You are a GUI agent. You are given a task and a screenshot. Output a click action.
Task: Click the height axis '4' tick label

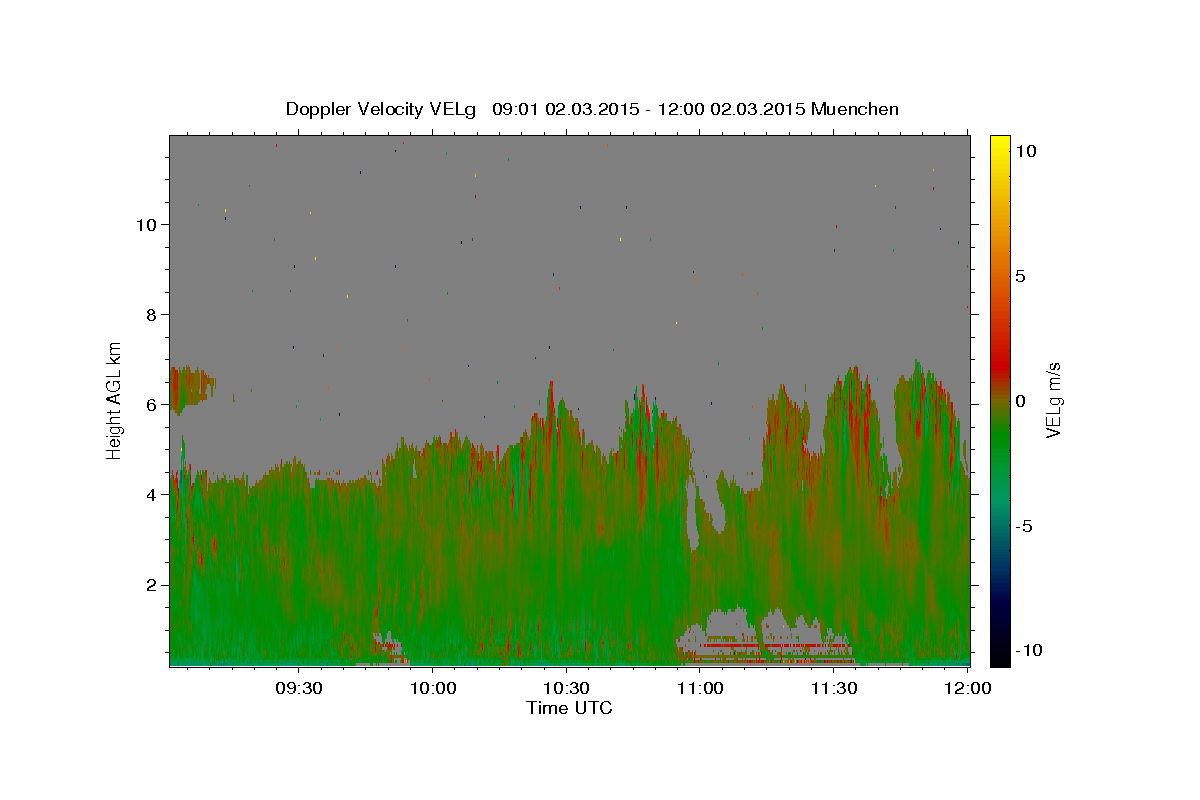click(153, 495)
